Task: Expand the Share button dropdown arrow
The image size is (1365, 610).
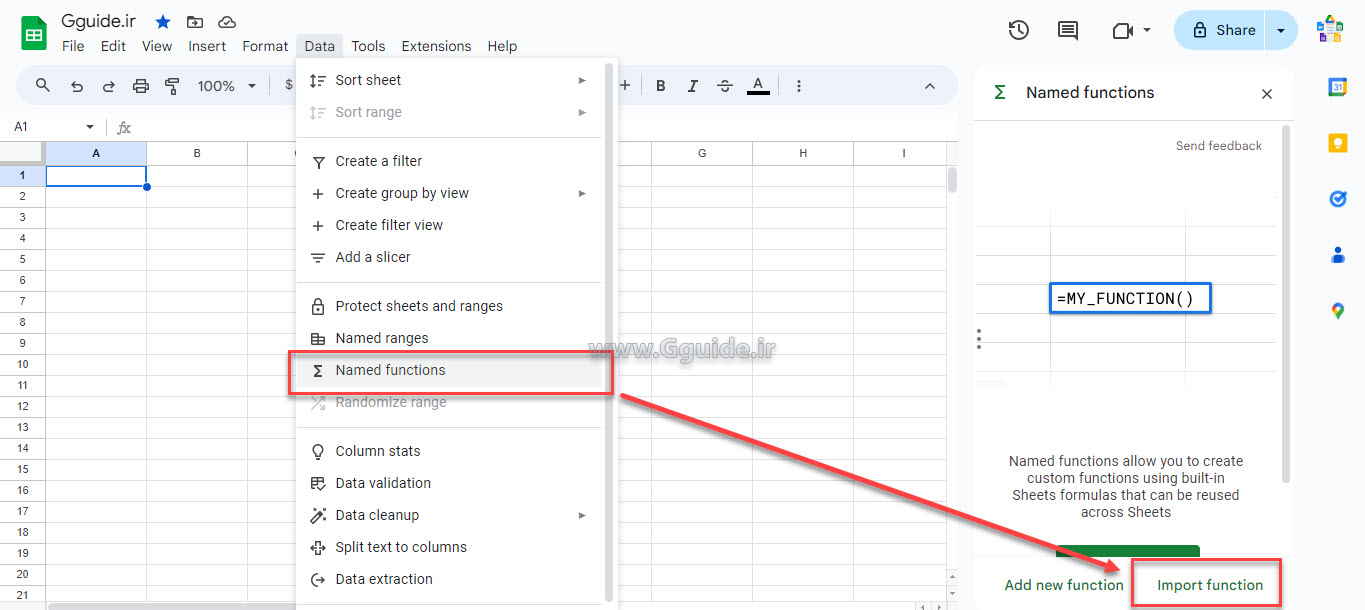Action: coord(1281,30)
